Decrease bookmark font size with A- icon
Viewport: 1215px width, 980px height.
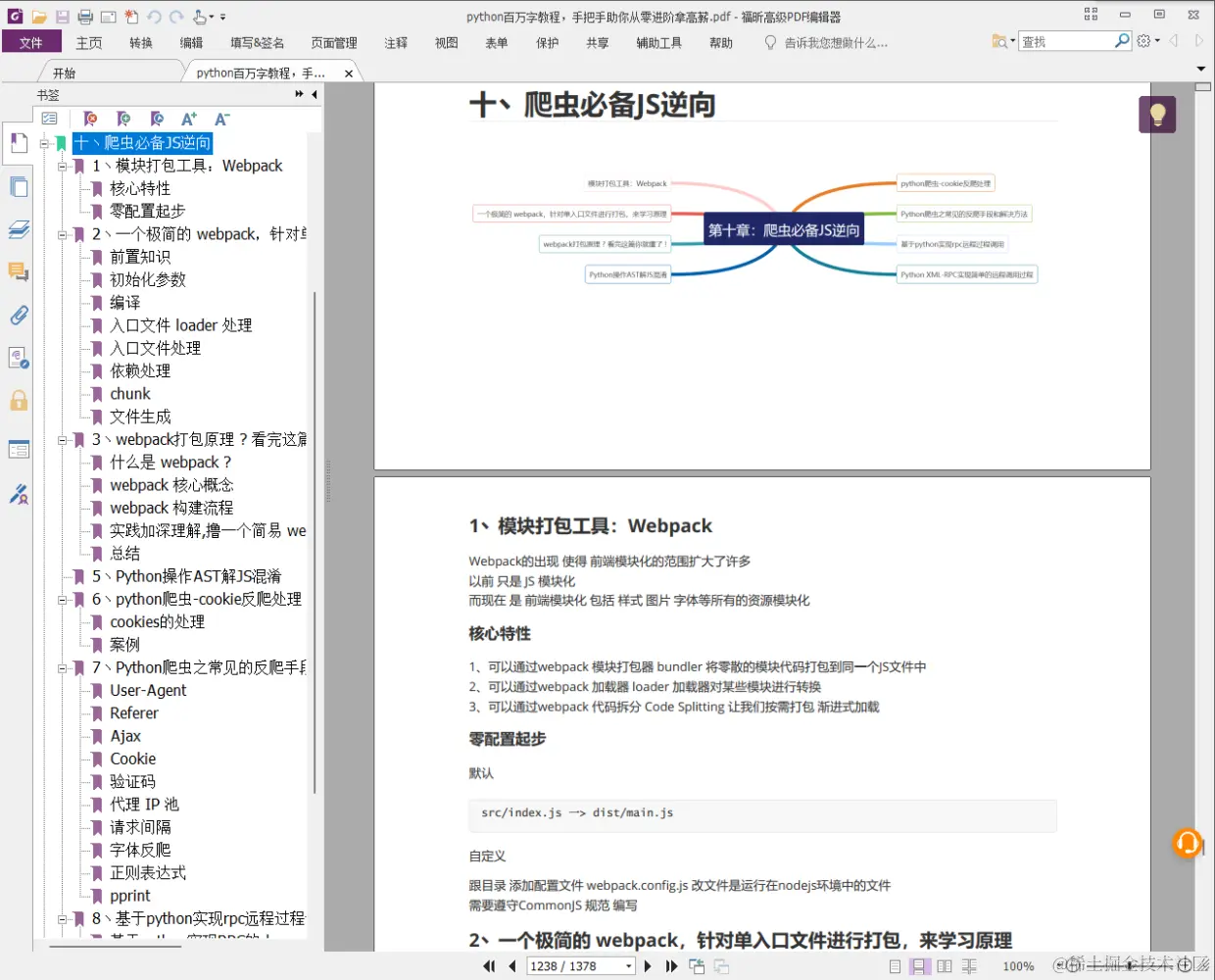(221, 119)
